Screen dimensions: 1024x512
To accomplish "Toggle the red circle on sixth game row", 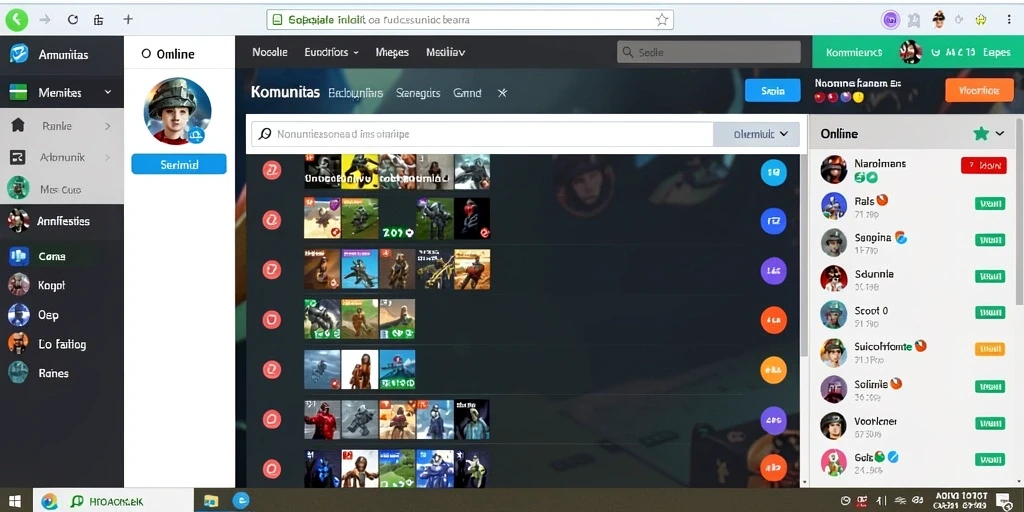I will click(272, 419).
